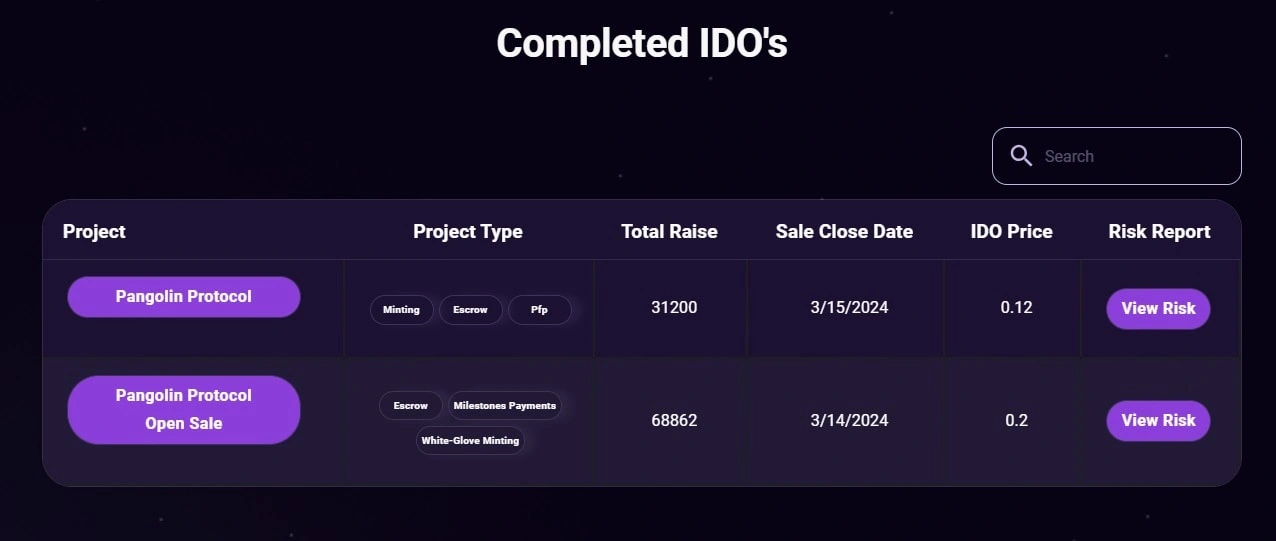The image size is (1276, 541).
Task: Click the Completed IDO's heading
Action: tap(642, 44)
